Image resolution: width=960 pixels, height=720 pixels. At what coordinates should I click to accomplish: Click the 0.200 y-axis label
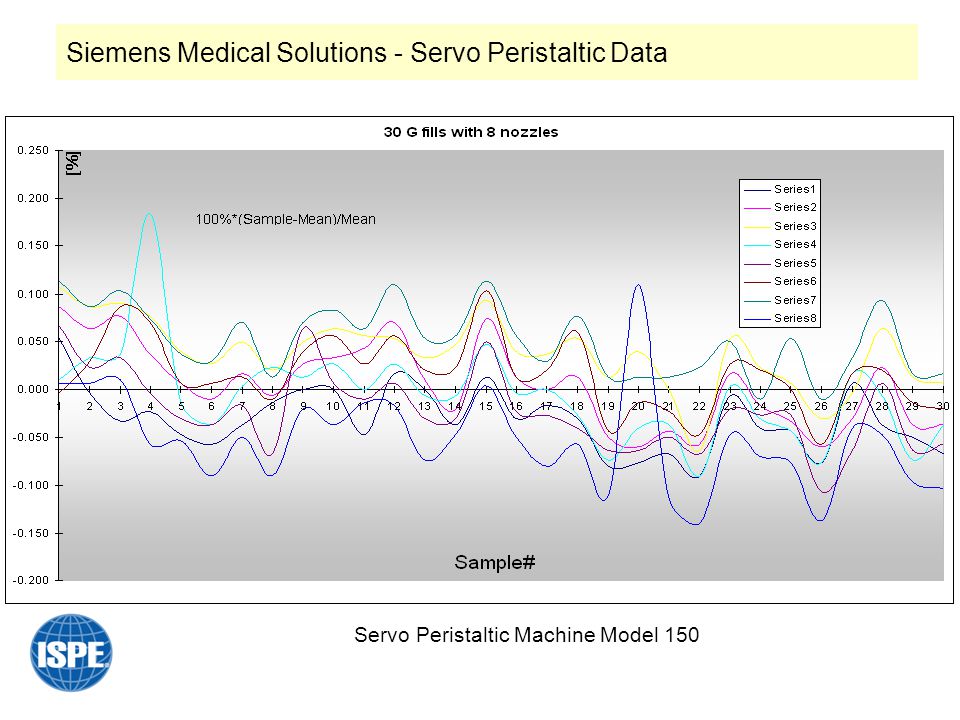tap(33, 198)
